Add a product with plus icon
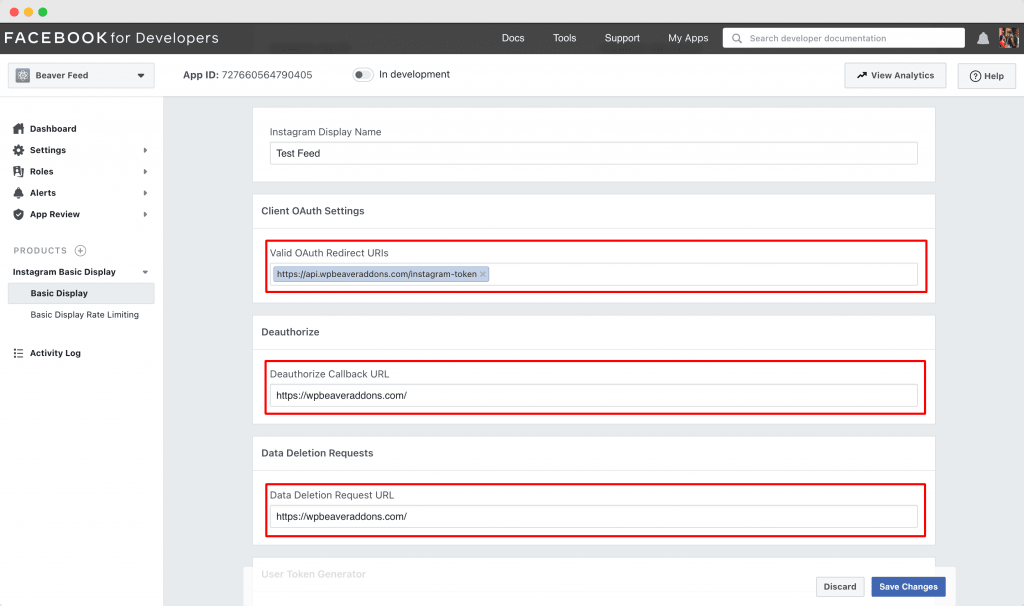The height and width of the screenshot is (606, 1024). pyautogui.click(x=80, y=251)
